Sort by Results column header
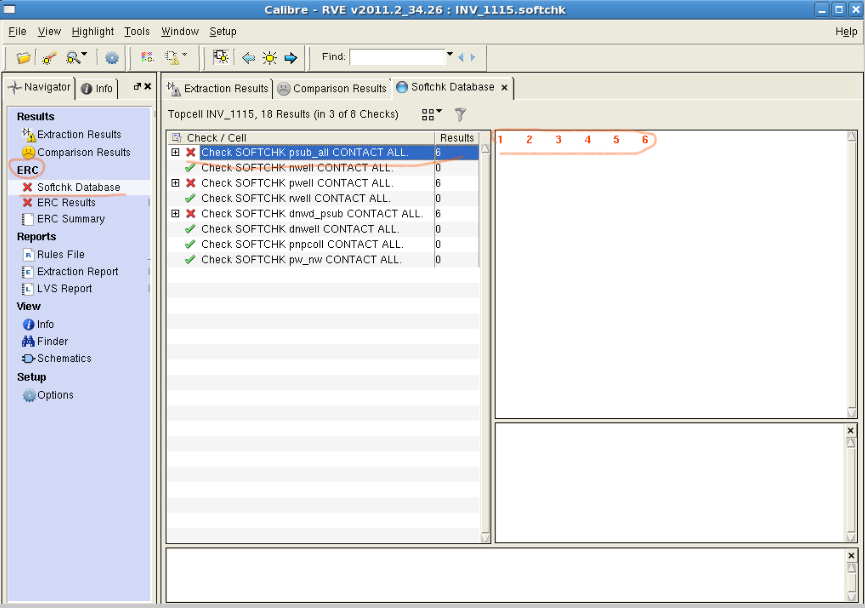Image resolution: width=865 pixels, height=608 pixels. pyautogui.click(x=457, y=137)
